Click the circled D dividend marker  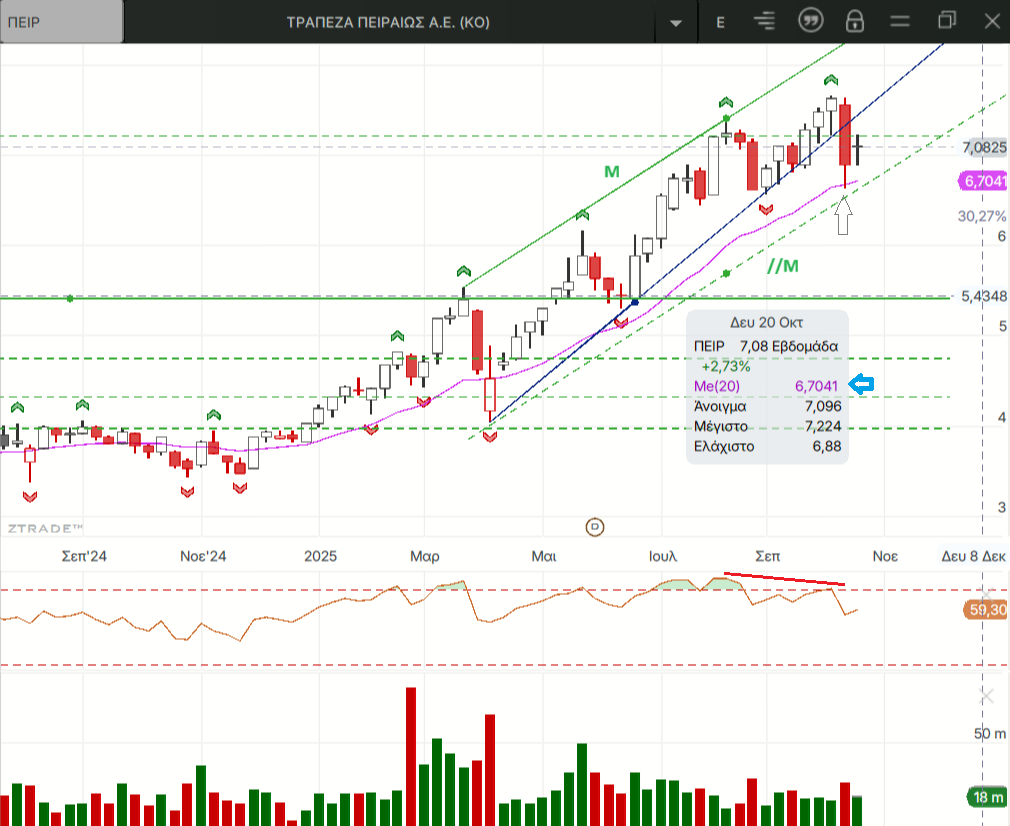[x=595, y=526]
